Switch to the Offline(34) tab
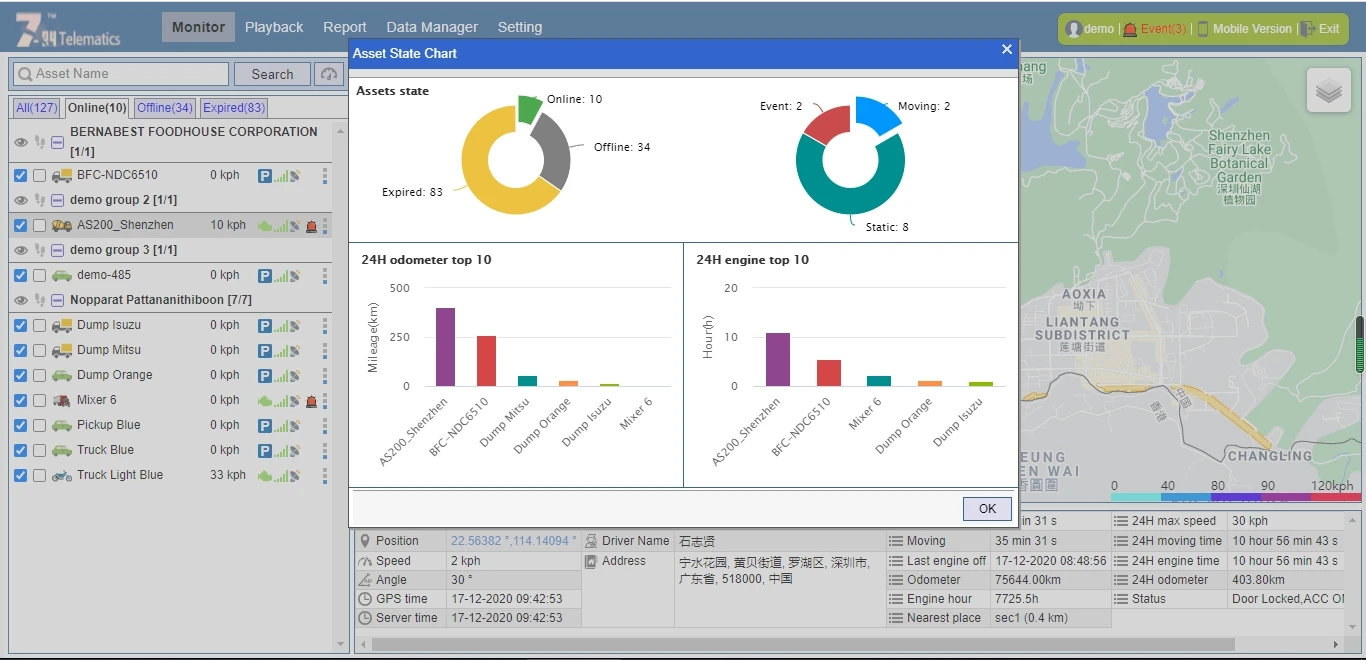The image size is (1366, 660). [x=165, y=108]
